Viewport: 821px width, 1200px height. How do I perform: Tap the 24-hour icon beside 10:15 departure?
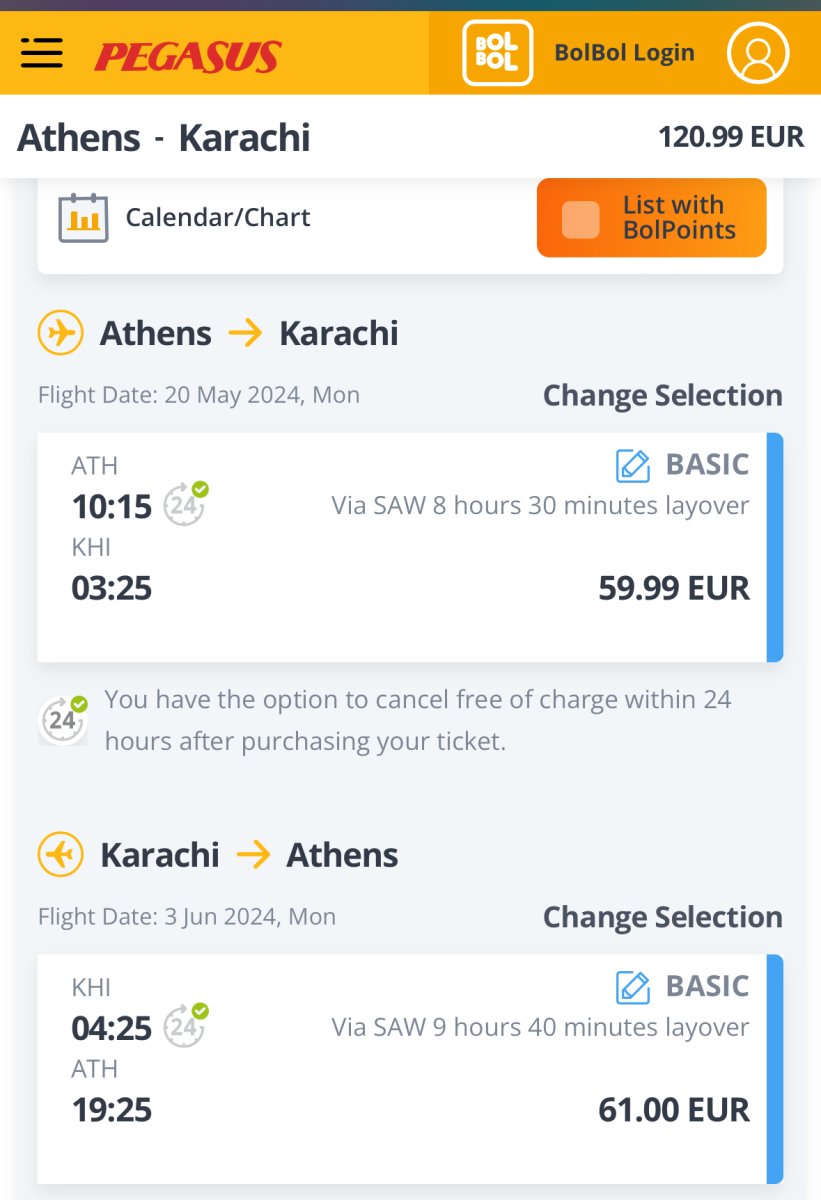tap(186, 503)
